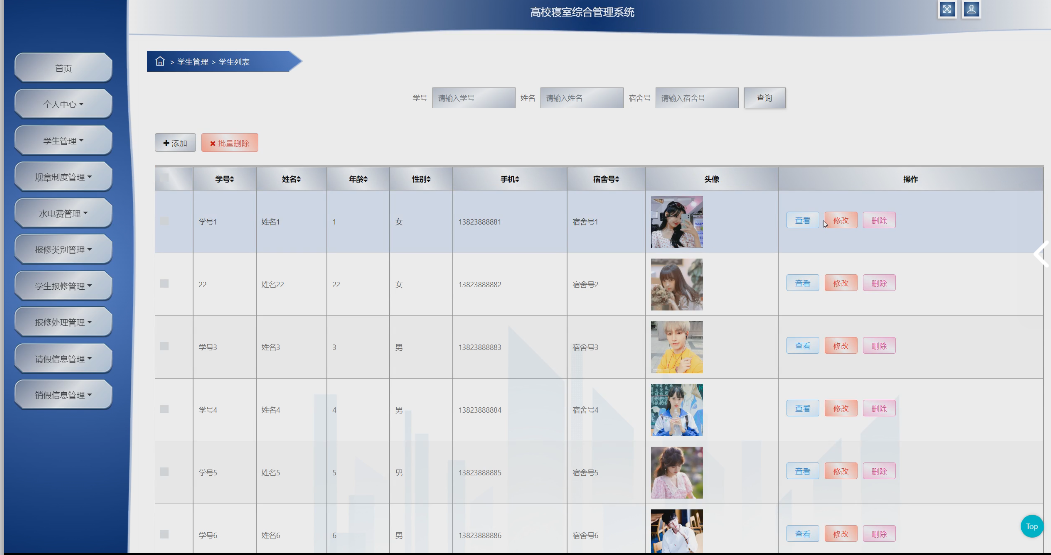The image size is (1051, 555).
Task: View details of student 姓名22
Action: click(x=802, y=283)
